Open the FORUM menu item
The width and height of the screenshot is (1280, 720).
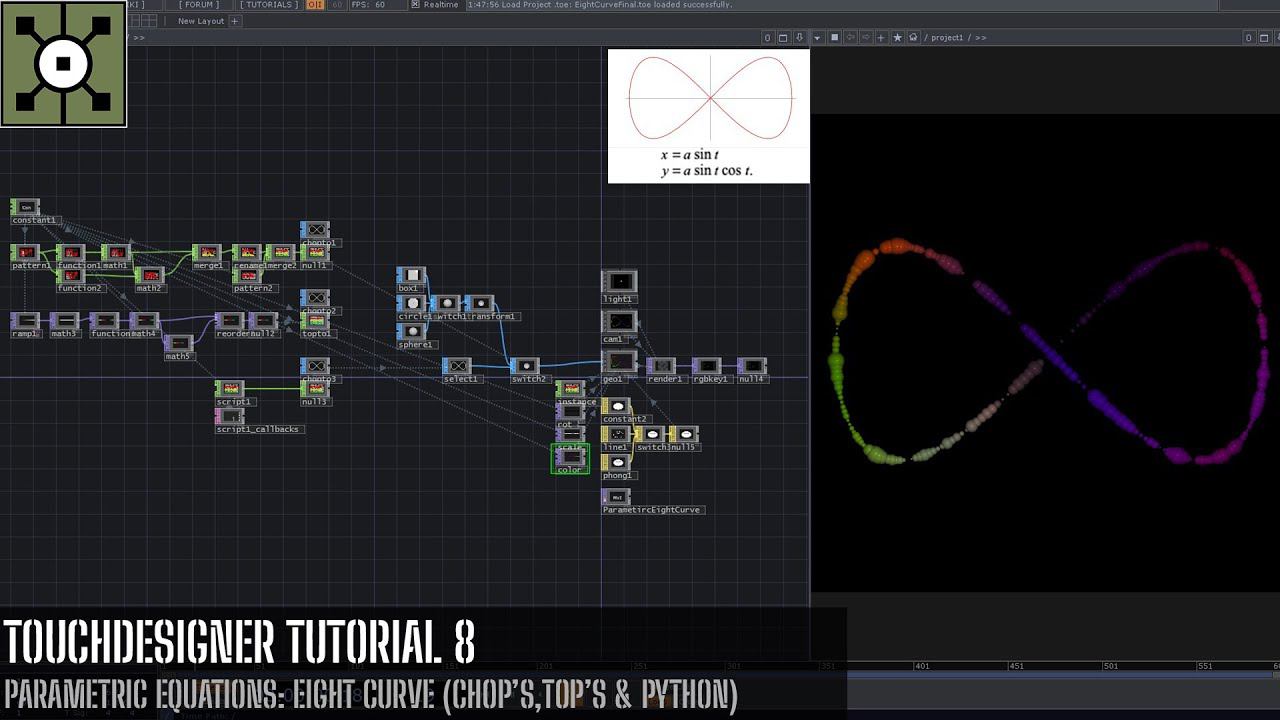pos(199,5)
